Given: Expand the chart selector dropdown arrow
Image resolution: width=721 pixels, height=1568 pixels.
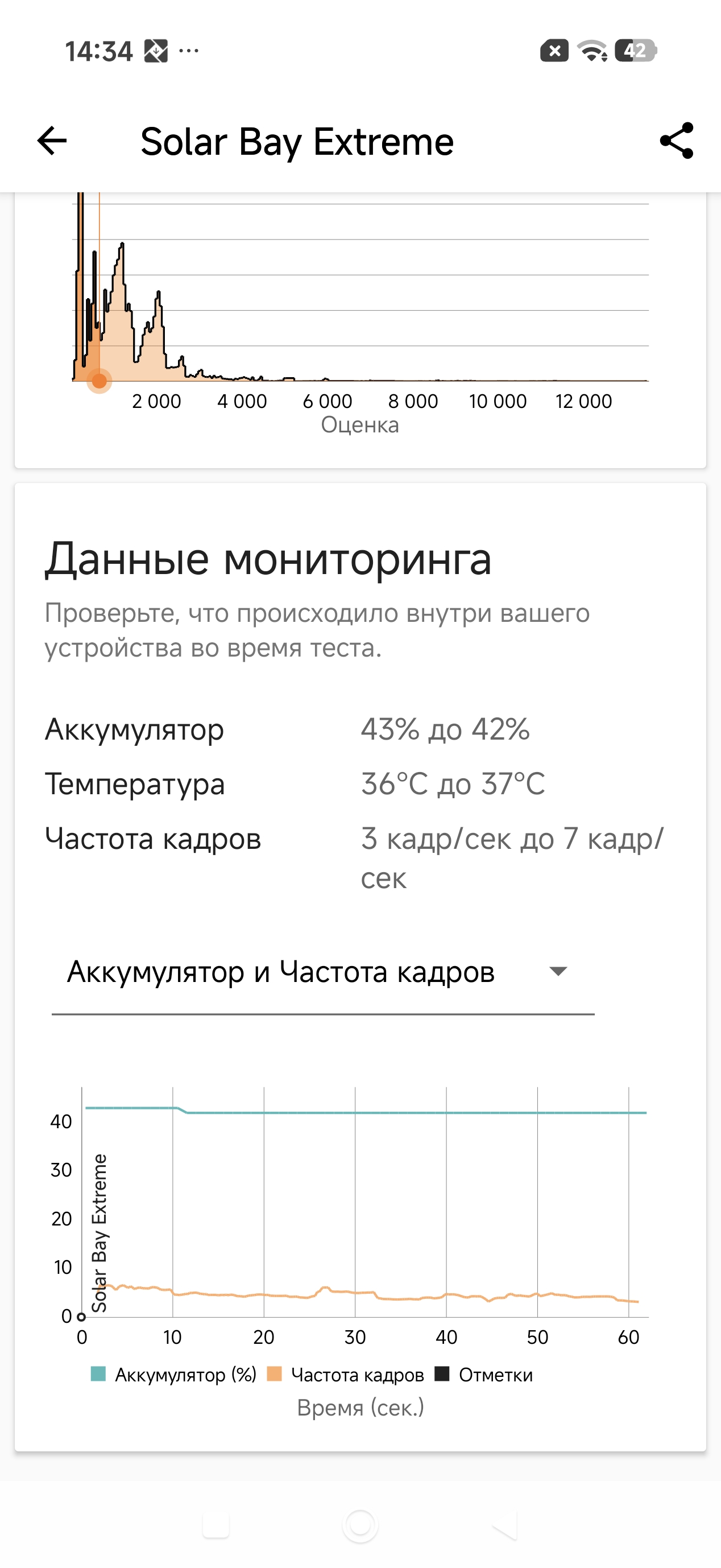Looking at the screenshot, I should tap(558, 972).
